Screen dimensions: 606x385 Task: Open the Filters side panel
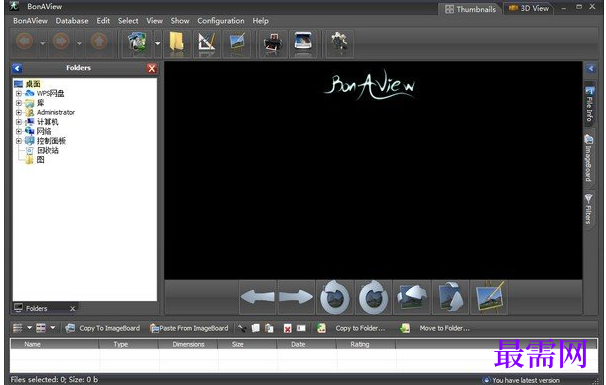coord(589,209)
